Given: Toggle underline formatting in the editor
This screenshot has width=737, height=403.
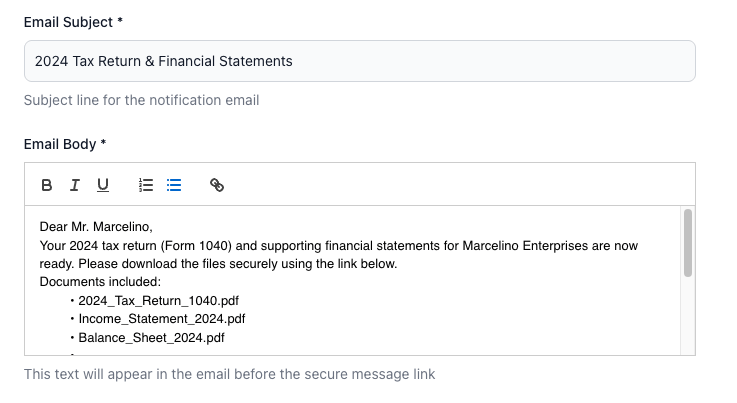Looking at the screenshot, I should pyautogui.click(x=102, y=185).
